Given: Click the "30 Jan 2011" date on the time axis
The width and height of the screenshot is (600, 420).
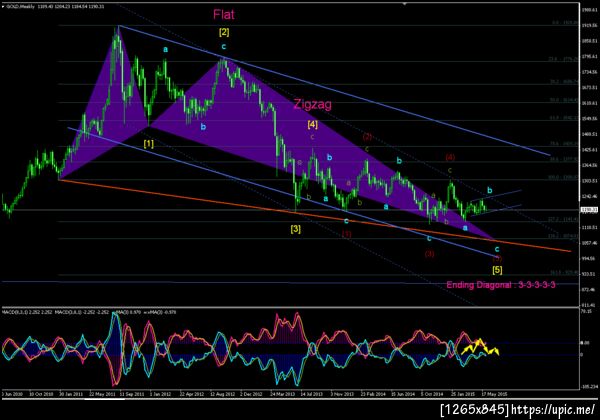Looking at the screenshot, I should (x=71, y=394).
